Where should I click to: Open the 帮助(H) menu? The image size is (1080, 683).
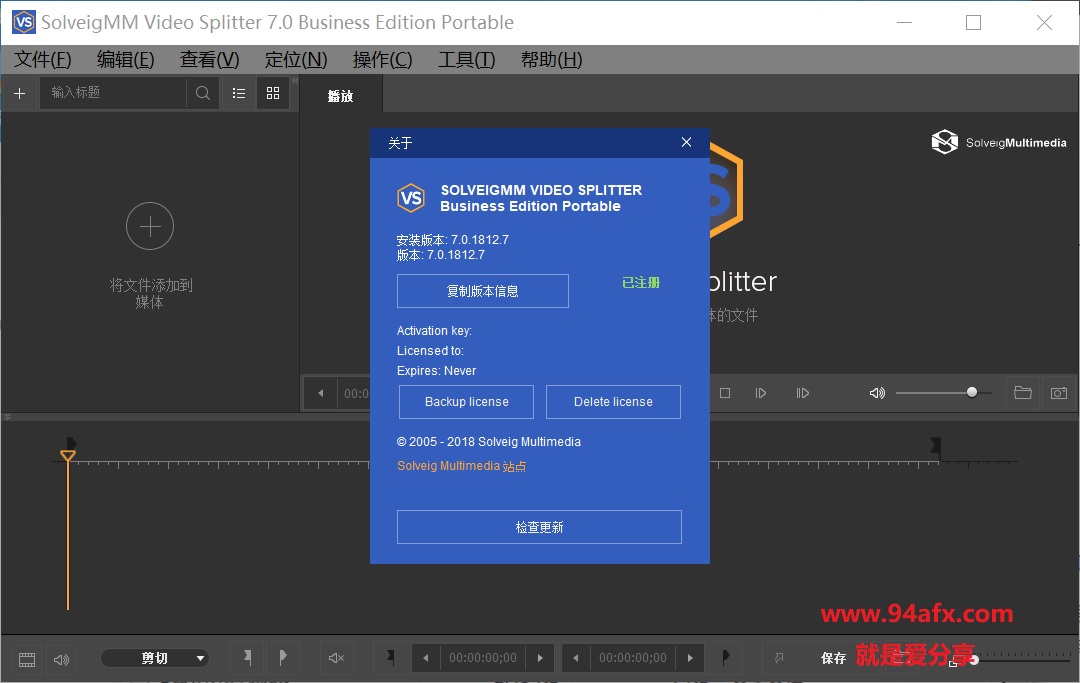click(552, 60)
